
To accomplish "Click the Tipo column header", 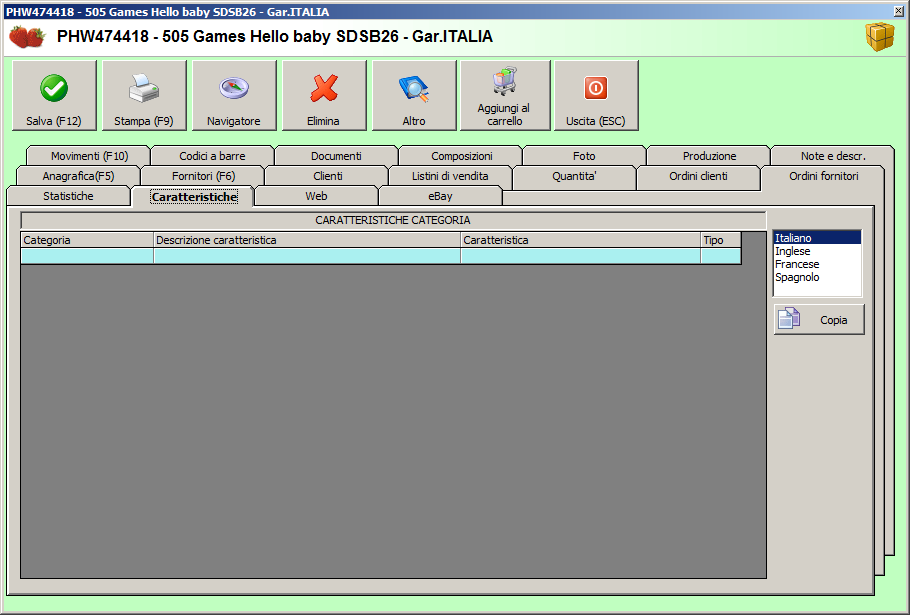I will click(721, 240).
